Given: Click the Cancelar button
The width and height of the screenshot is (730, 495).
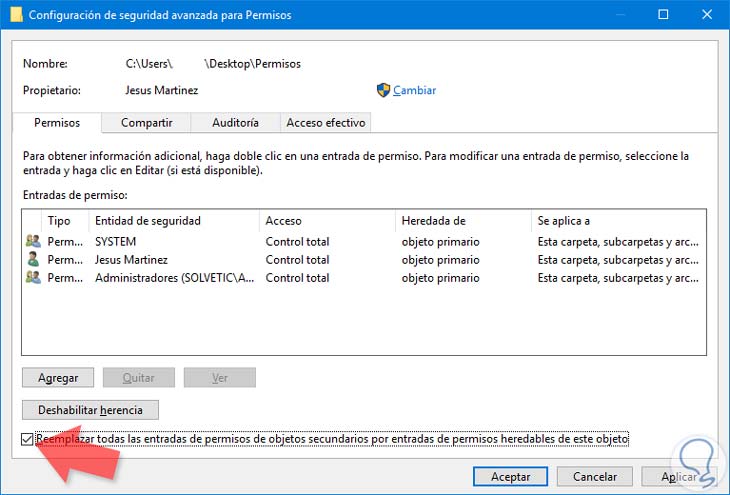Looking at the screenshot, I should (594, 477).
